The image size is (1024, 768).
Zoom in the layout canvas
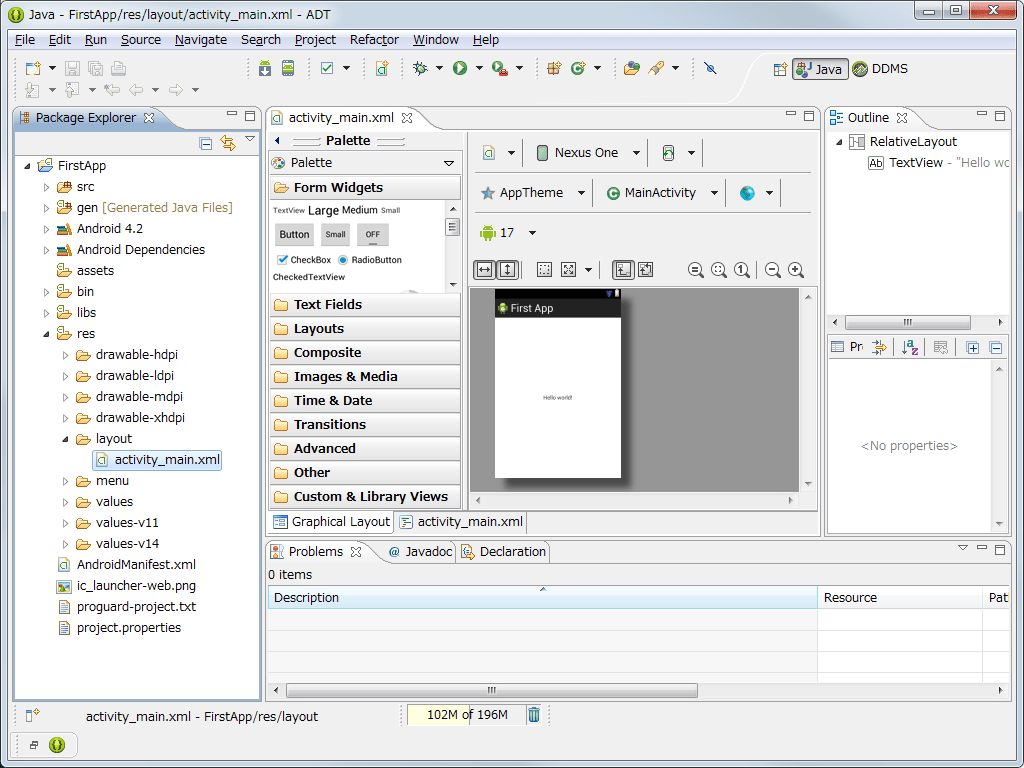(x=796, y=270)
